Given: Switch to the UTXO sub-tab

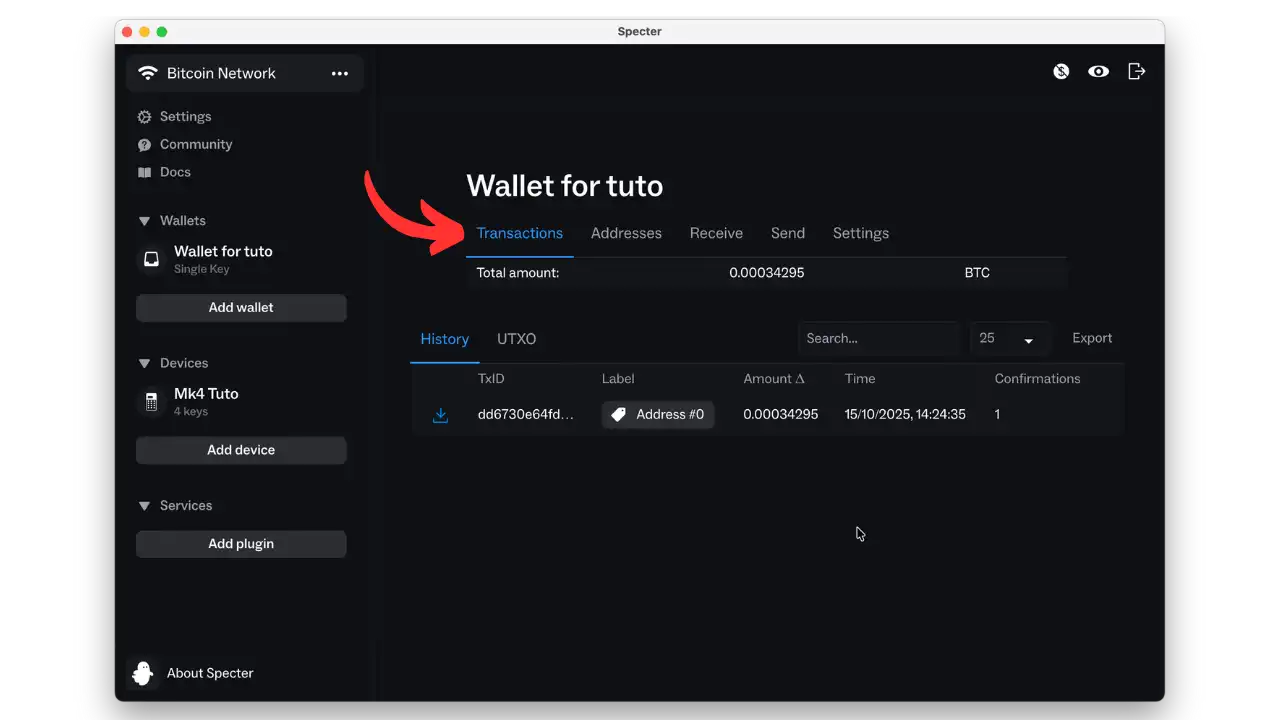Looking at the screenshot, I should point(517,339).
